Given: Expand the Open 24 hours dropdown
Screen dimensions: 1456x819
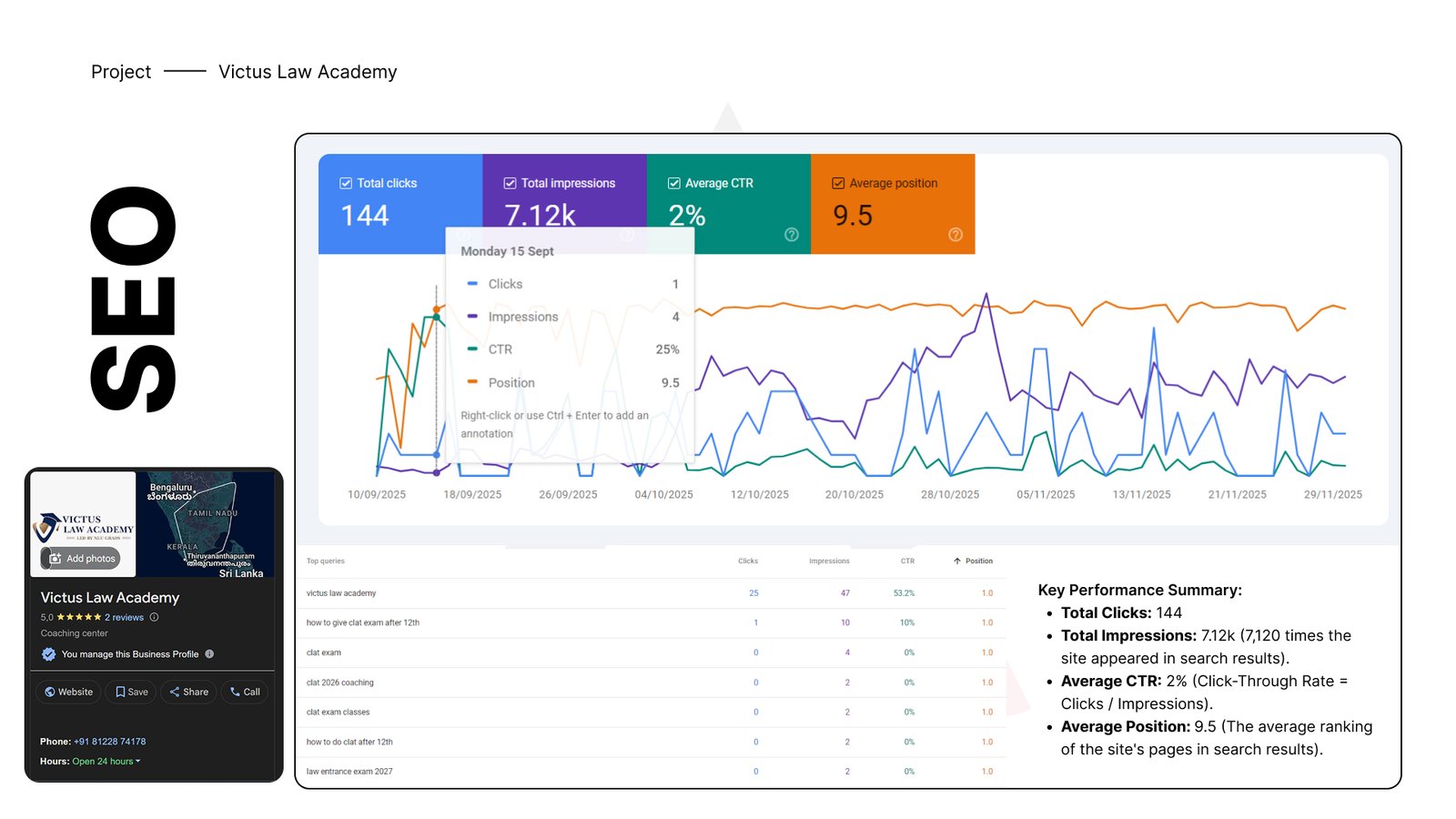Looking at the screenshot, I should (138, 762).
